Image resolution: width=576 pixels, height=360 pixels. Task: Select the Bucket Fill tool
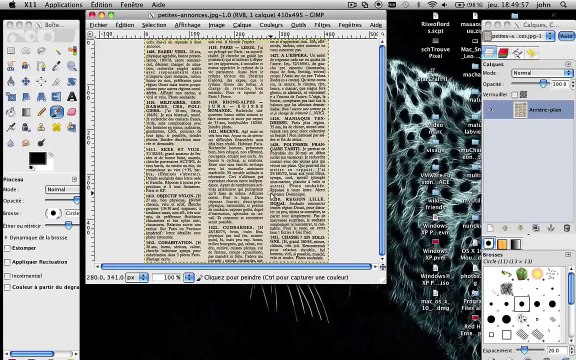11,112
